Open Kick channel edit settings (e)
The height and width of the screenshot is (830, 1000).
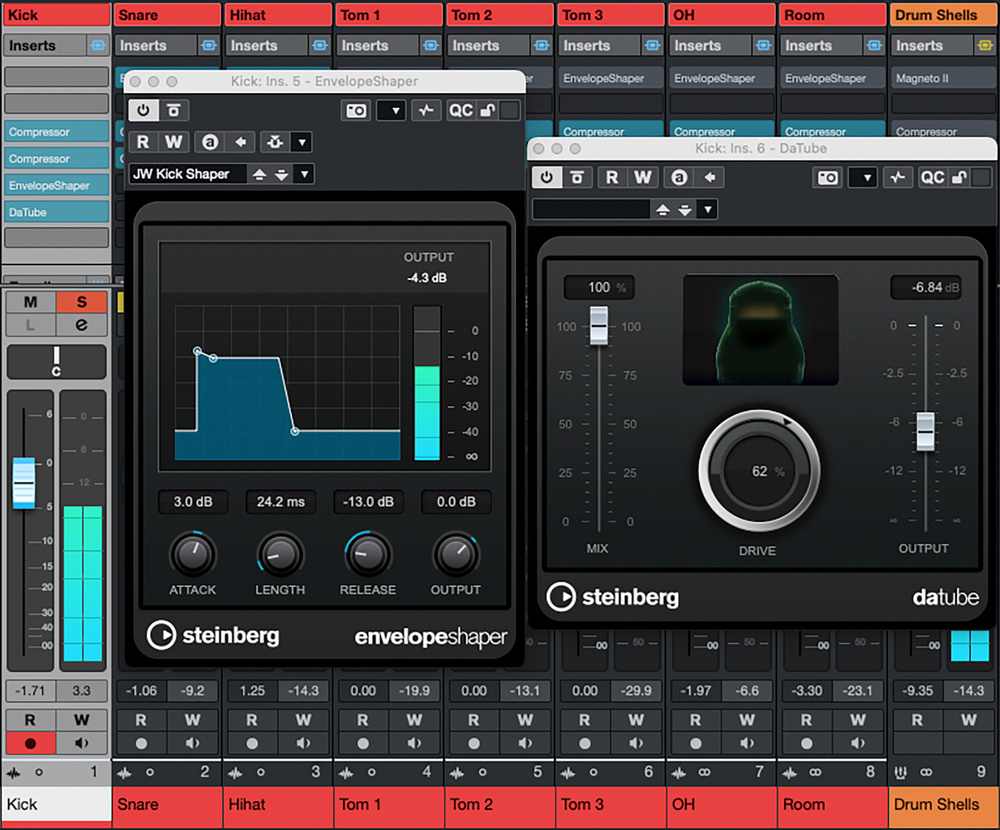click(x=82, y=325)
